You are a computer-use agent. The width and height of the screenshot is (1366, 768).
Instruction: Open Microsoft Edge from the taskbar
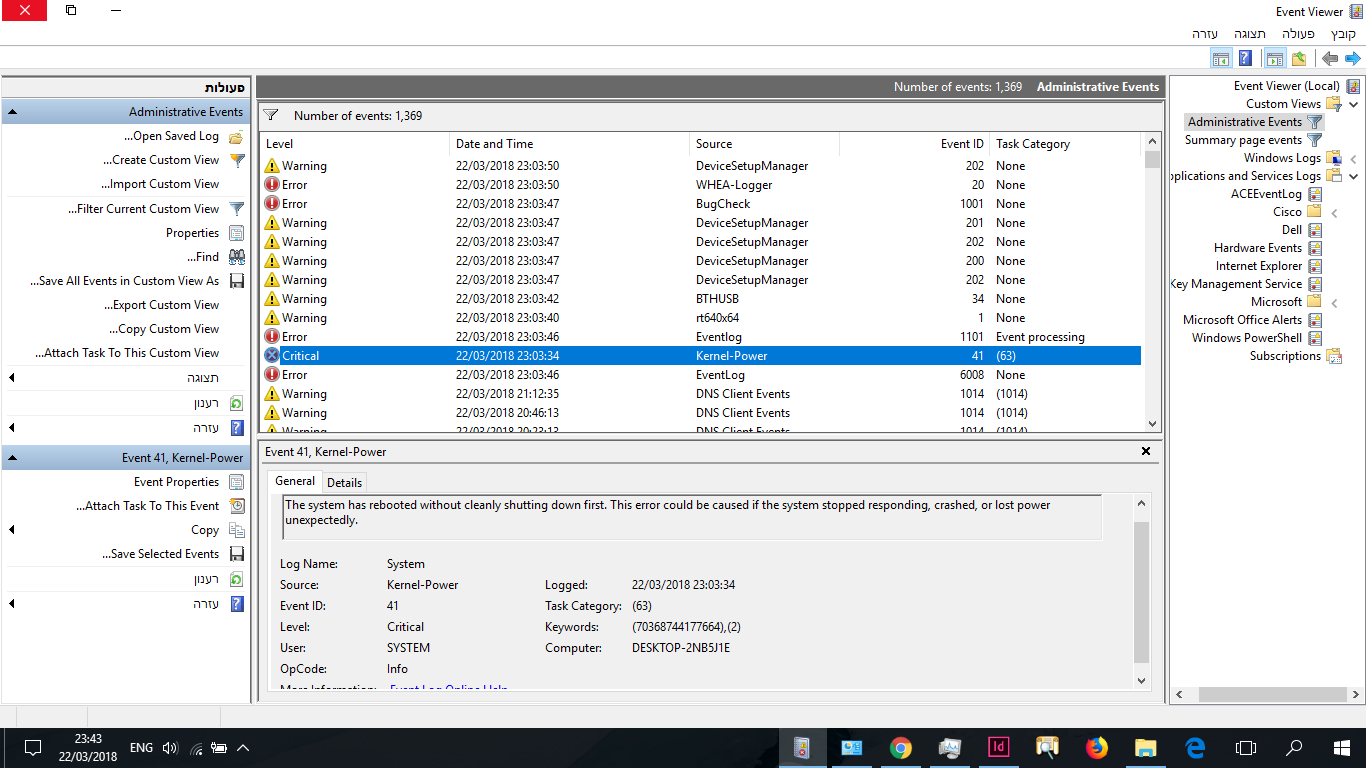pyautogui.click(x=1195, y=747)
